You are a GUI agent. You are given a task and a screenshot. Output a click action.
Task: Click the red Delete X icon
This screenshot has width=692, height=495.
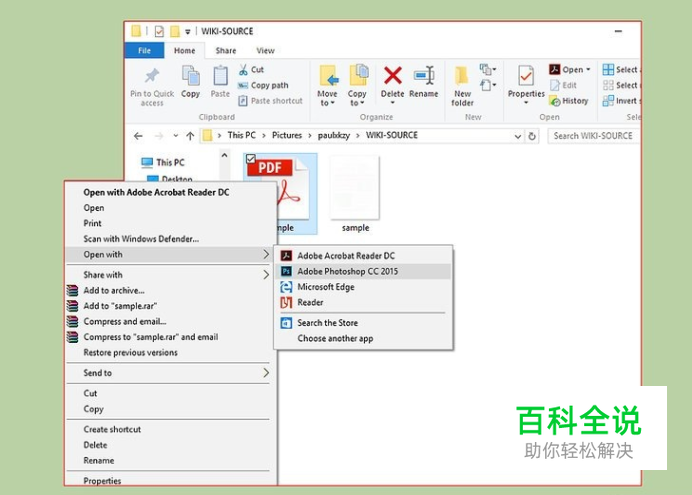392,75
